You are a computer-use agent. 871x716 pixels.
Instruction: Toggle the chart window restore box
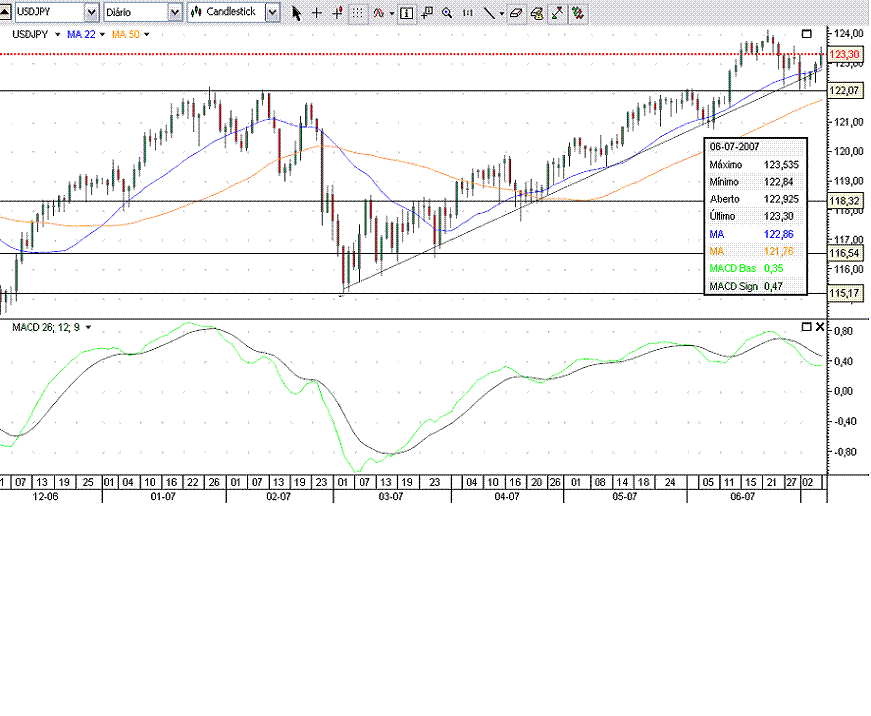coord(807,33)
